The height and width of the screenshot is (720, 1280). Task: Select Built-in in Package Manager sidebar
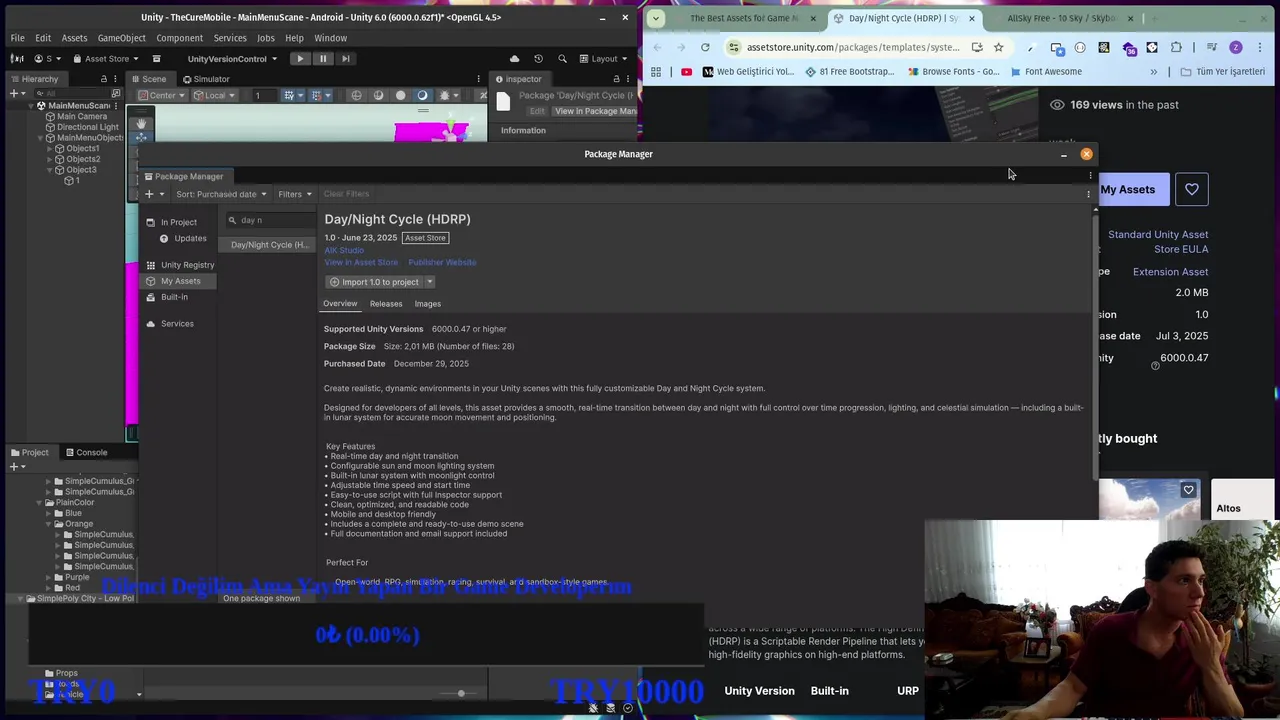174,297
